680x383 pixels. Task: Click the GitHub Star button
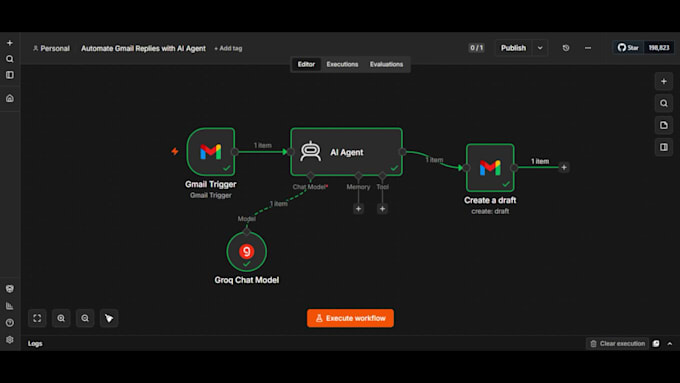point(628,48)
